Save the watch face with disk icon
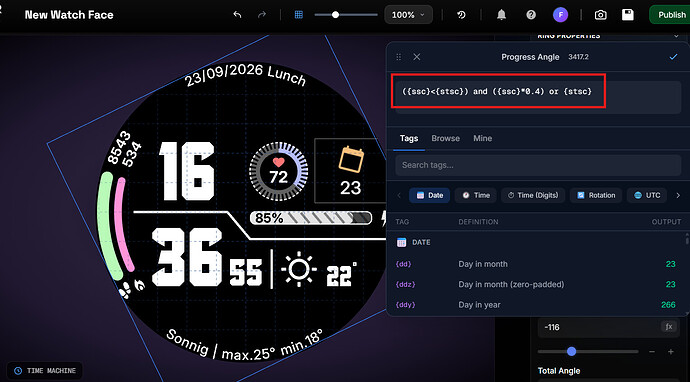 pyautogui.click(x=628, y=15)
